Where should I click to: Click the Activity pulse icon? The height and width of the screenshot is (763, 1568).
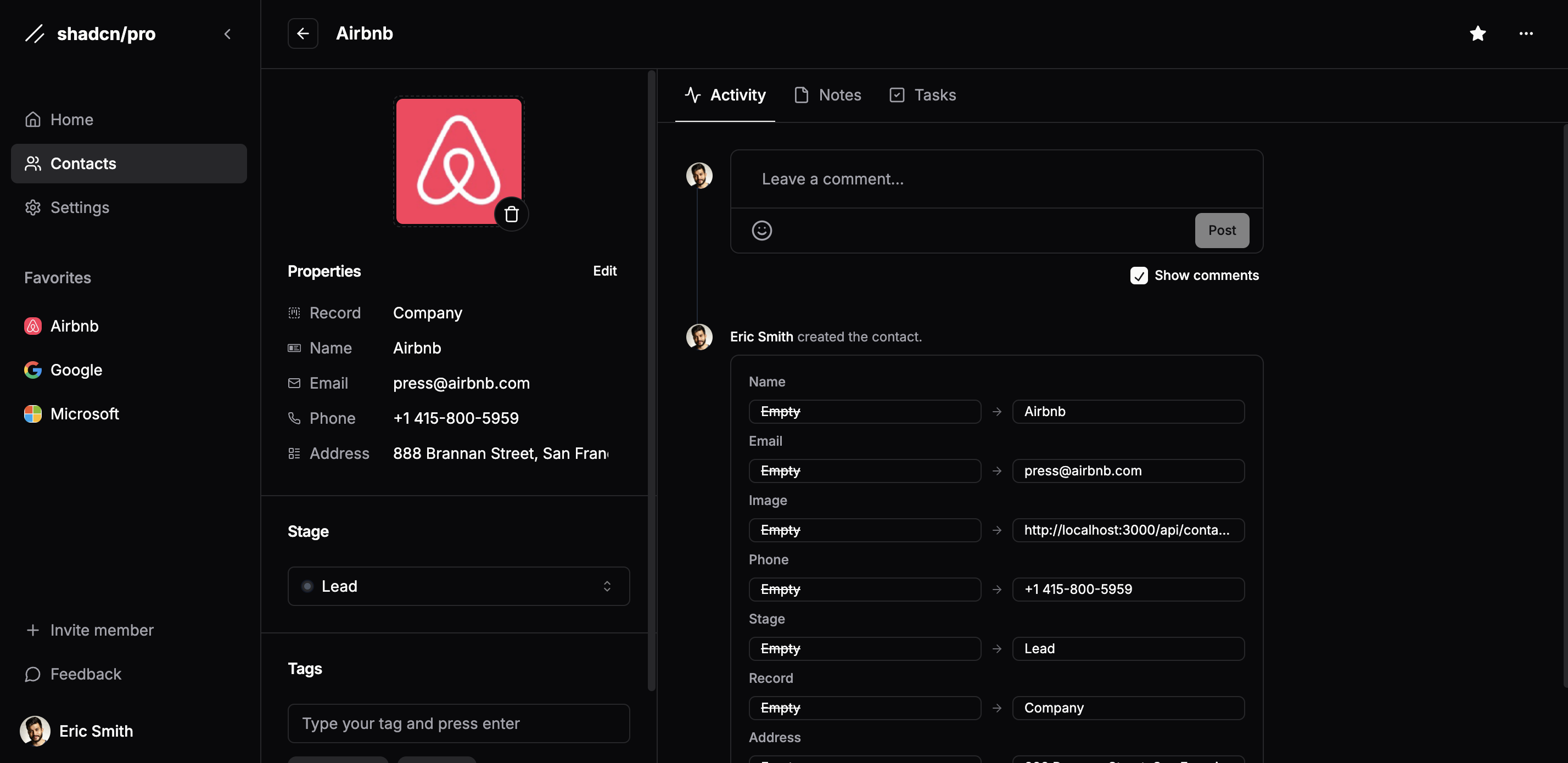coord(693,95)
